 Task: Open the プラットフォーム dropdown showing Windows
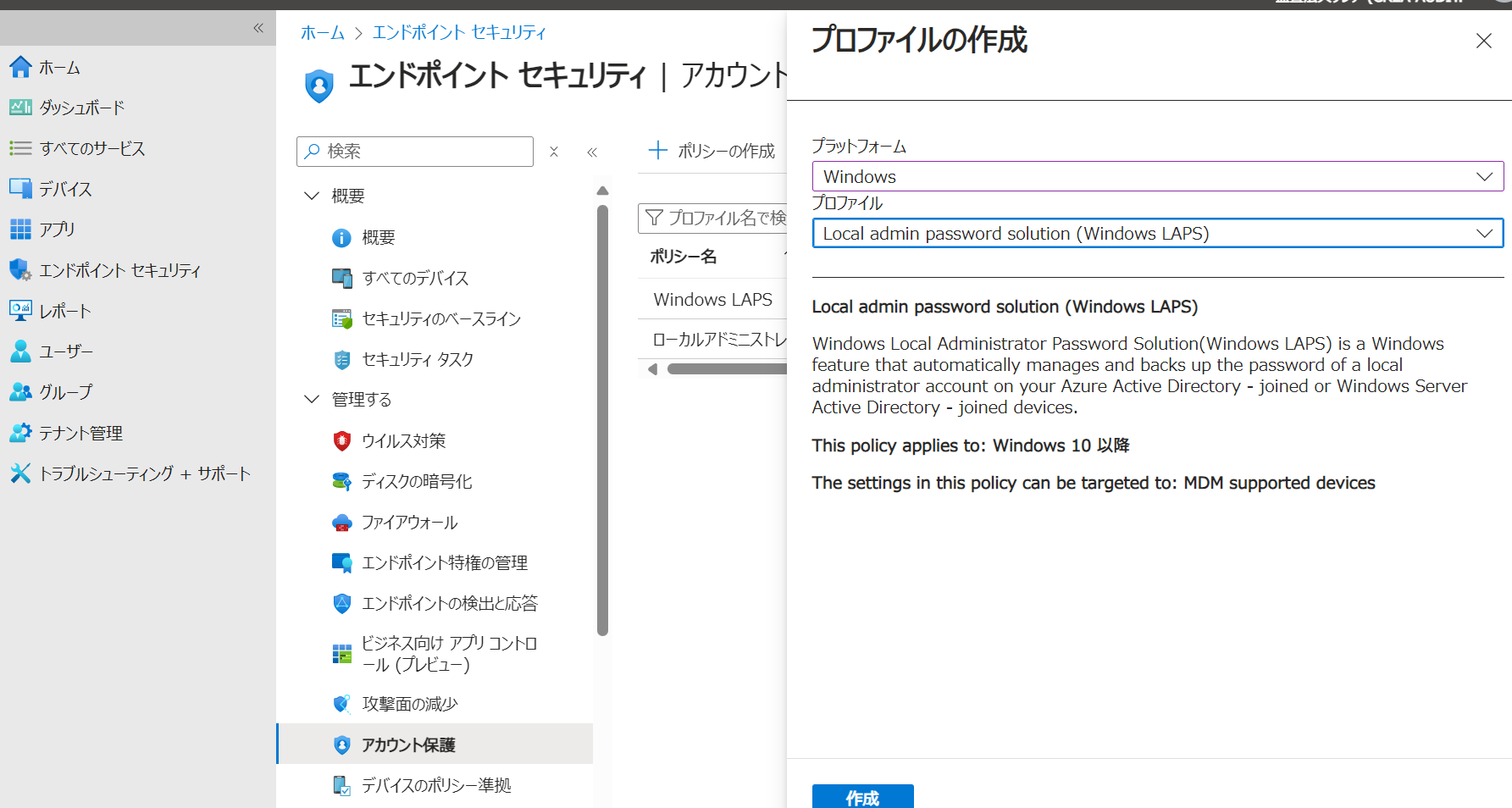pyautogui.click(x=1157, y=176)
